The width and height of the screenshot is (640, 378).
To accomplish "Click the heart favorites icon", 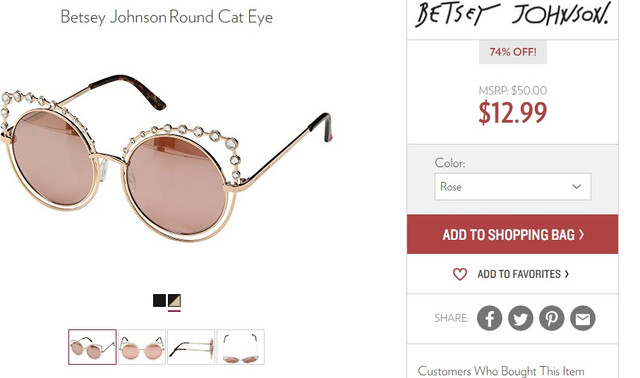I will pyautogui.click(x=460, y=274).
